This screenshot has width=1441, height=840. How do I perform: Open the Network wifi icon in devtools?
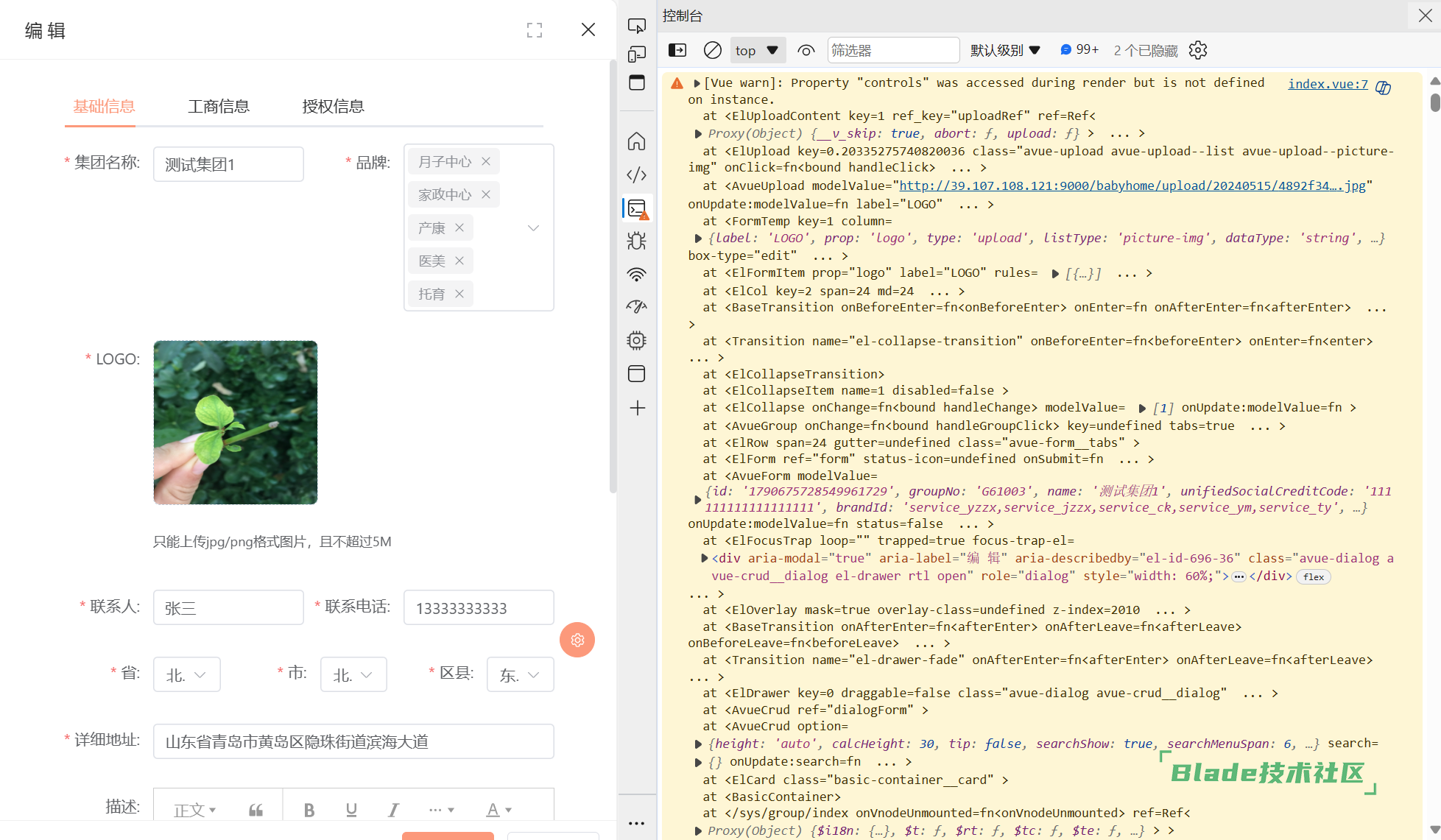pyautogui.click(x=637, y=275)
